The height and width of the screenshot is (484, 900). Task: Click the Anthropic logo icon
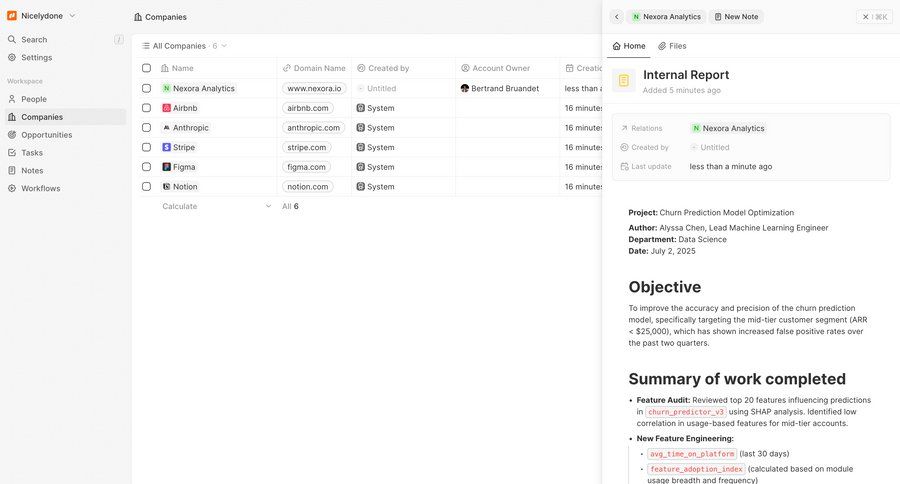[x=166, y=127]
